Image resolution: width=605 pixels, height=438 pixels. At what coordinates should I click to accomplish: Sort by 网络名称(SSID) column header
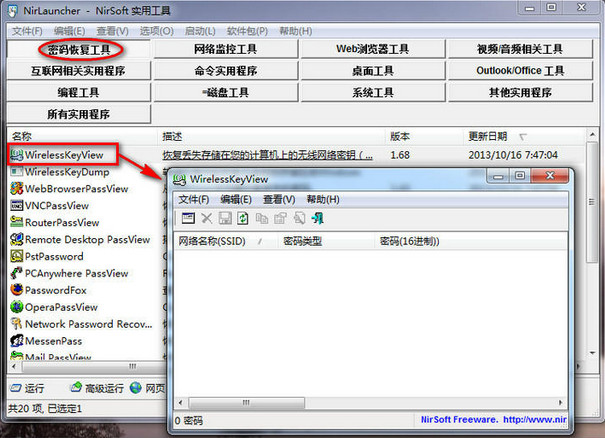tap(214, 241)
